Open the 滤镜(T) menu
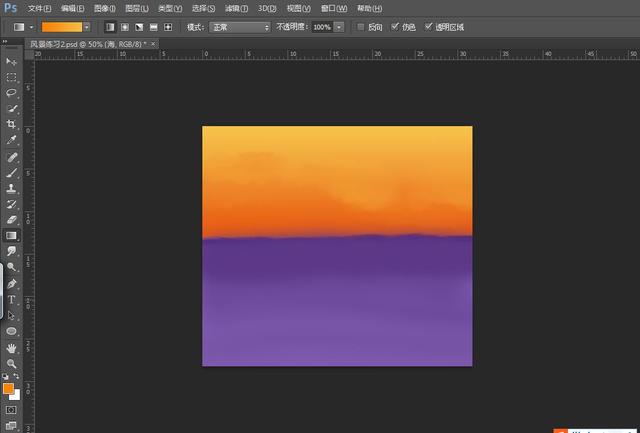 236,8
